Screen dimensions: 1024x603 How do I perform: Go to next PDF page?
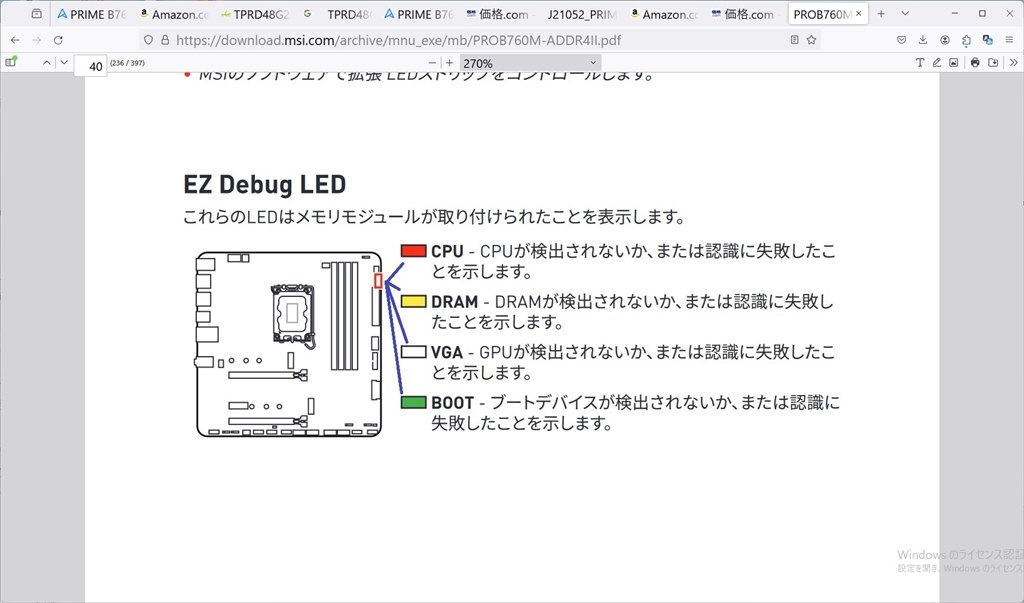pyautogui.click(x=64, y=63)
